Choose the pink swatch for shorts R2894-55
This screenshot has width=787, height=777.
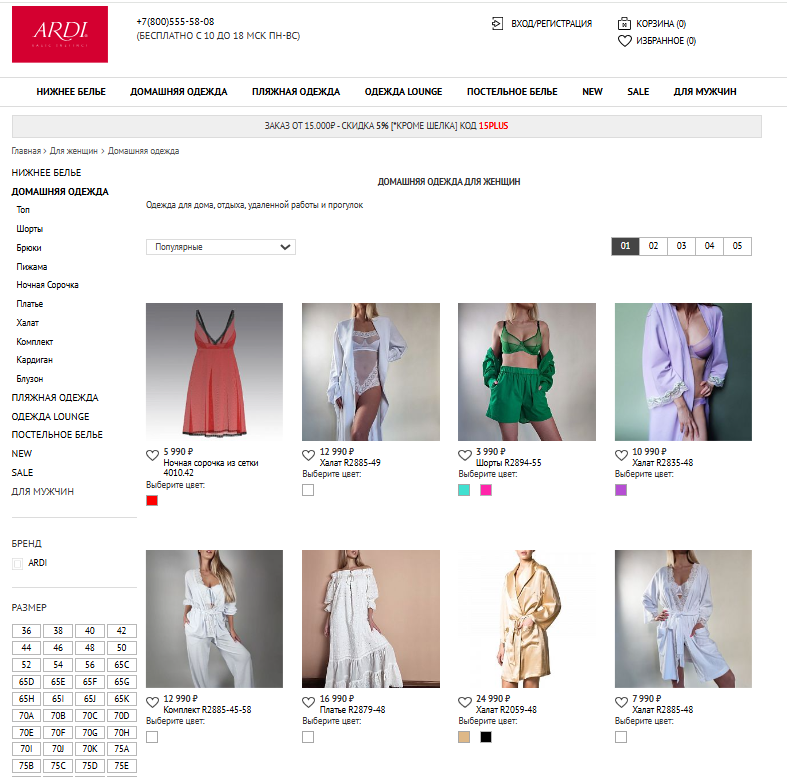pos(486,490)
